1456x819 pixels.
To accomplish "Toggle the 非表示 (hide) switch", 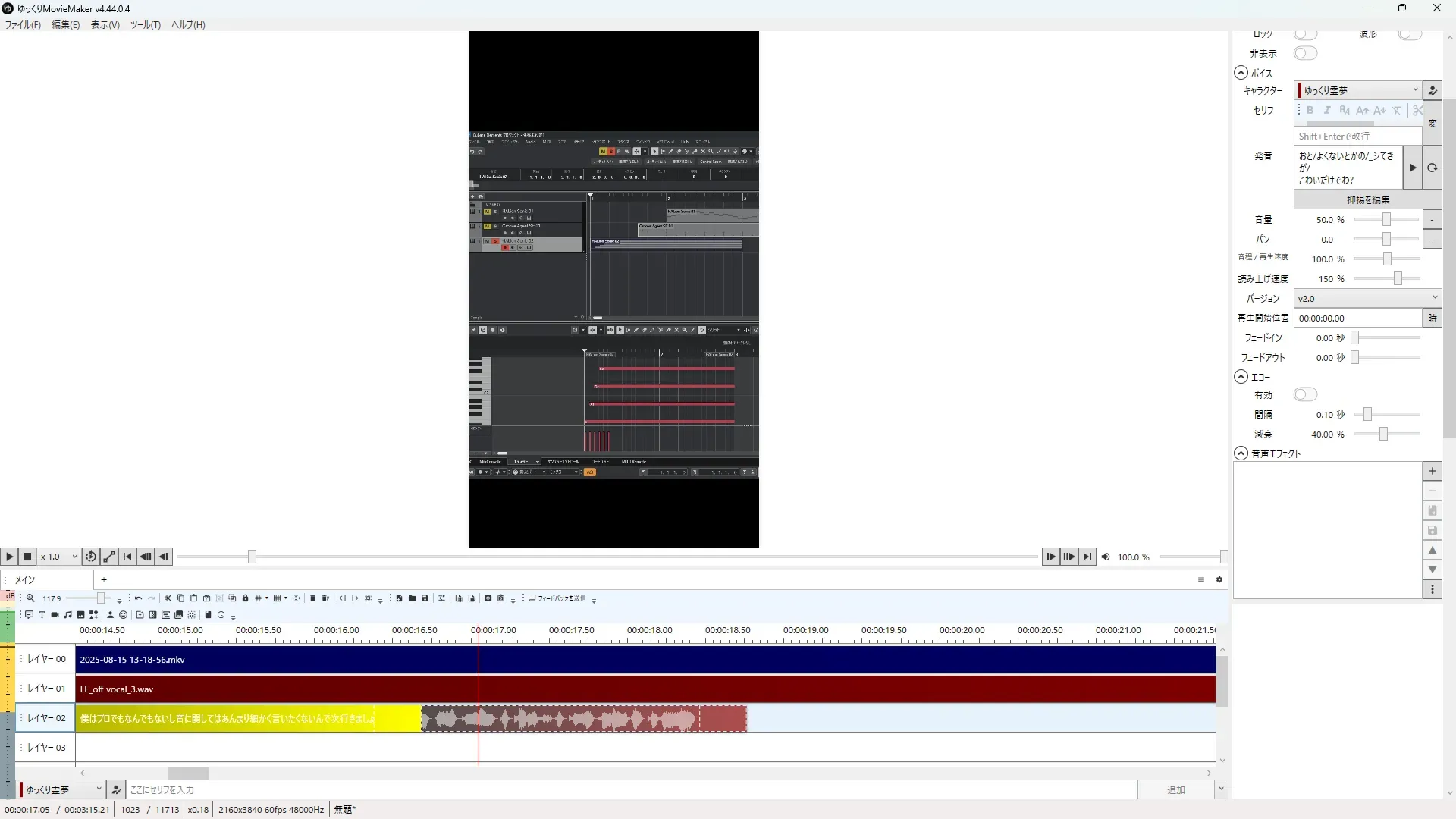I will pos(1305,53).
